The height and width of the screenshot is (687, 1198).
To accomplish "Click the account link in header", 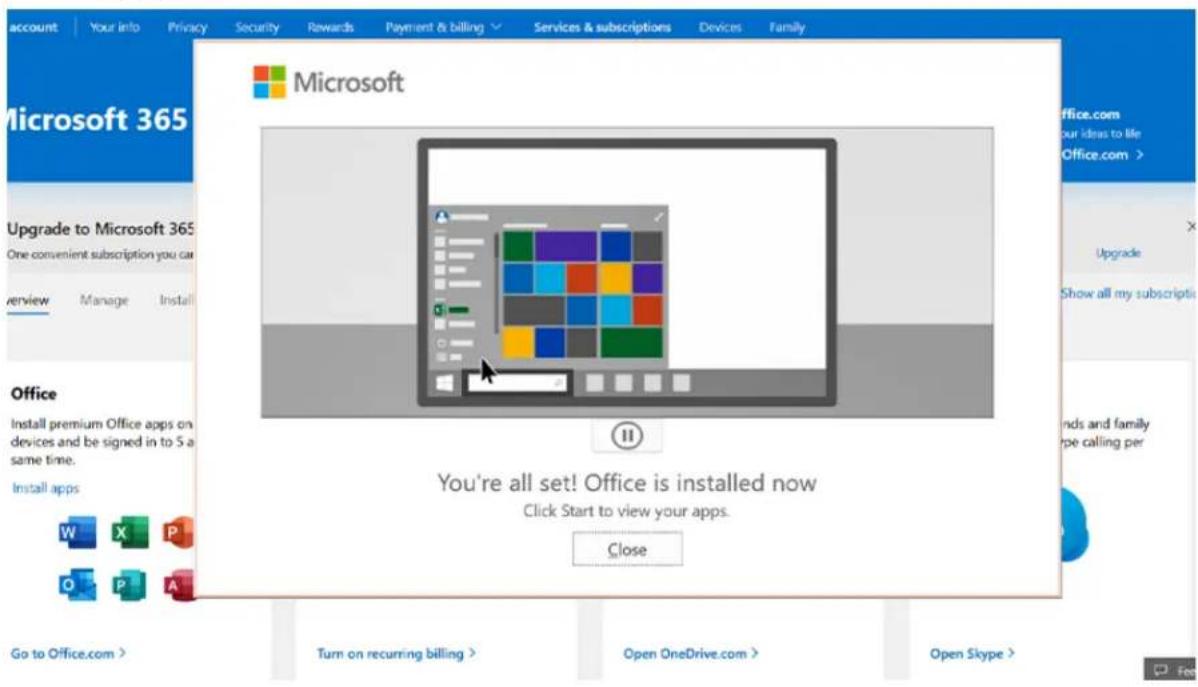I will [32, 27].
